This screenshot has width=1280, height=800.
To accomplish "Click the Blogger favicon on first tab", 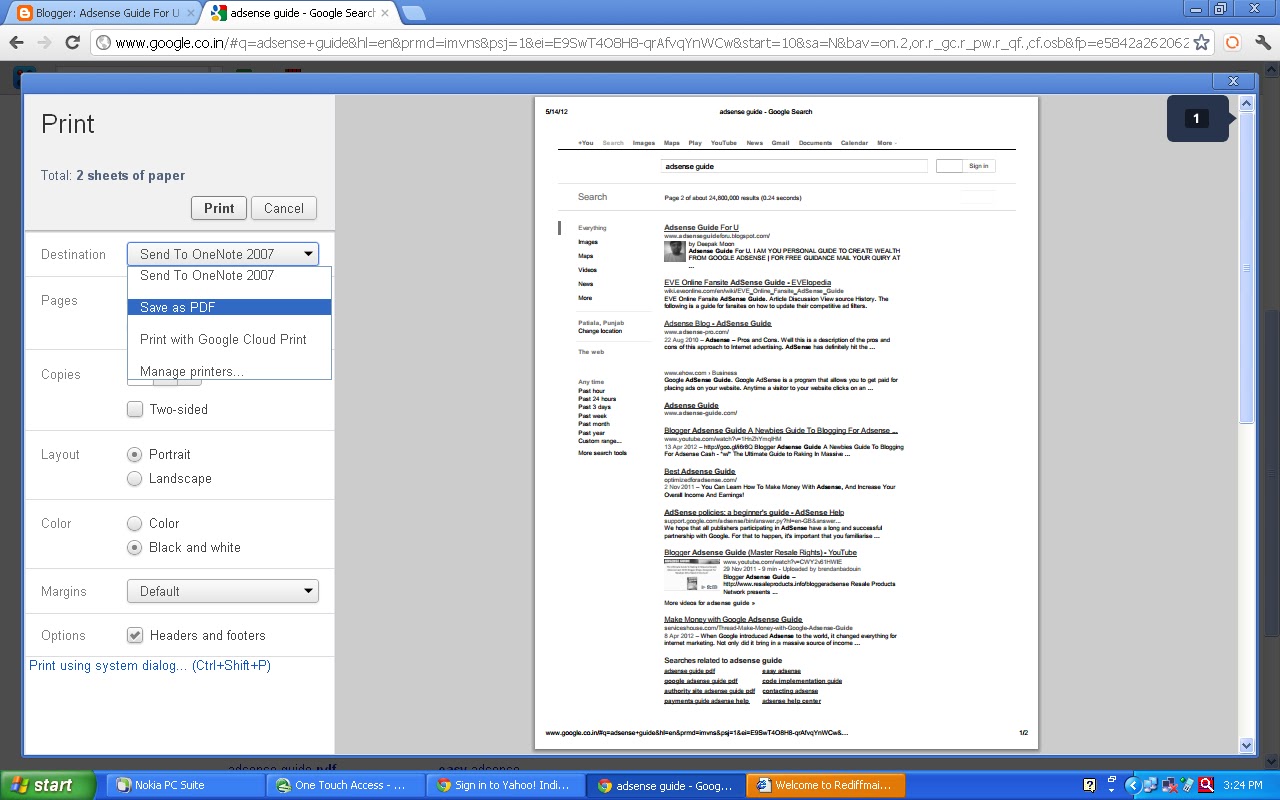I will click(x=25, y=14).
